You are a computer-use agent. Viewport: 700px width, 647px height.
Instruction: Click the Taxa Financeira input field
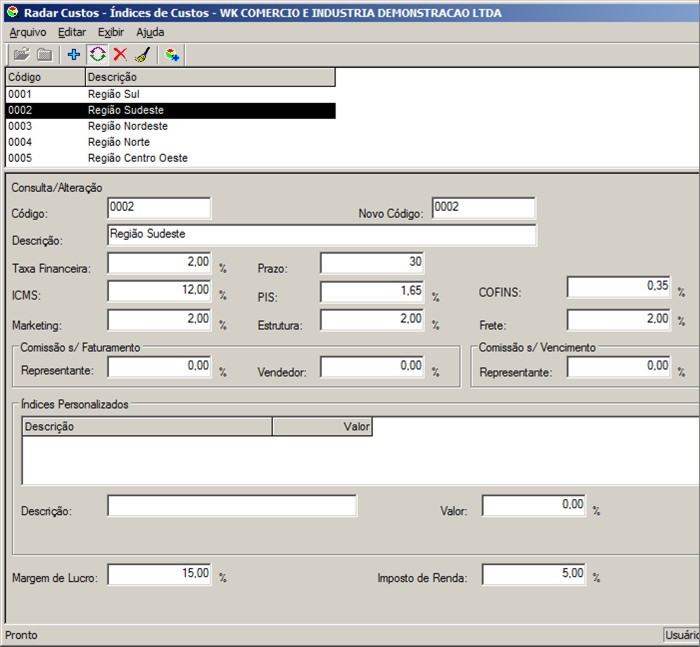click(x=159, y=263)
